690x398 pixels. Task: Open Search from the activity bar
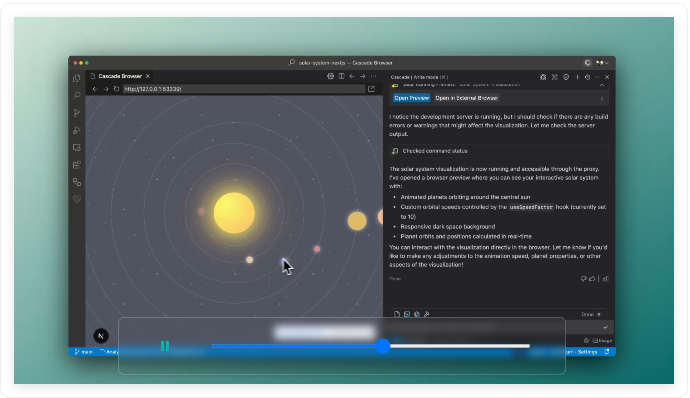pos(77,96)
